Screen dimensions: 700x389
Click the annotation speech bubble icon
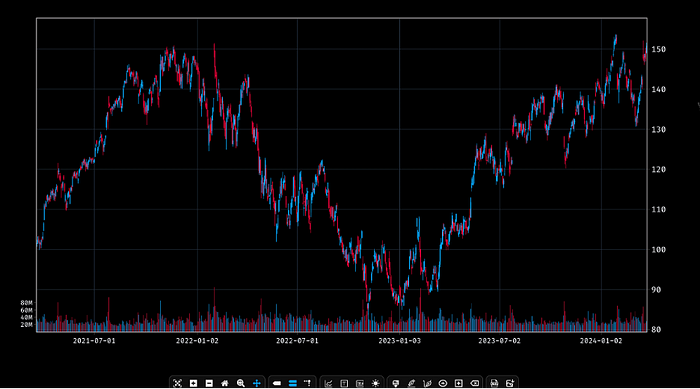[x=396, y=383]
